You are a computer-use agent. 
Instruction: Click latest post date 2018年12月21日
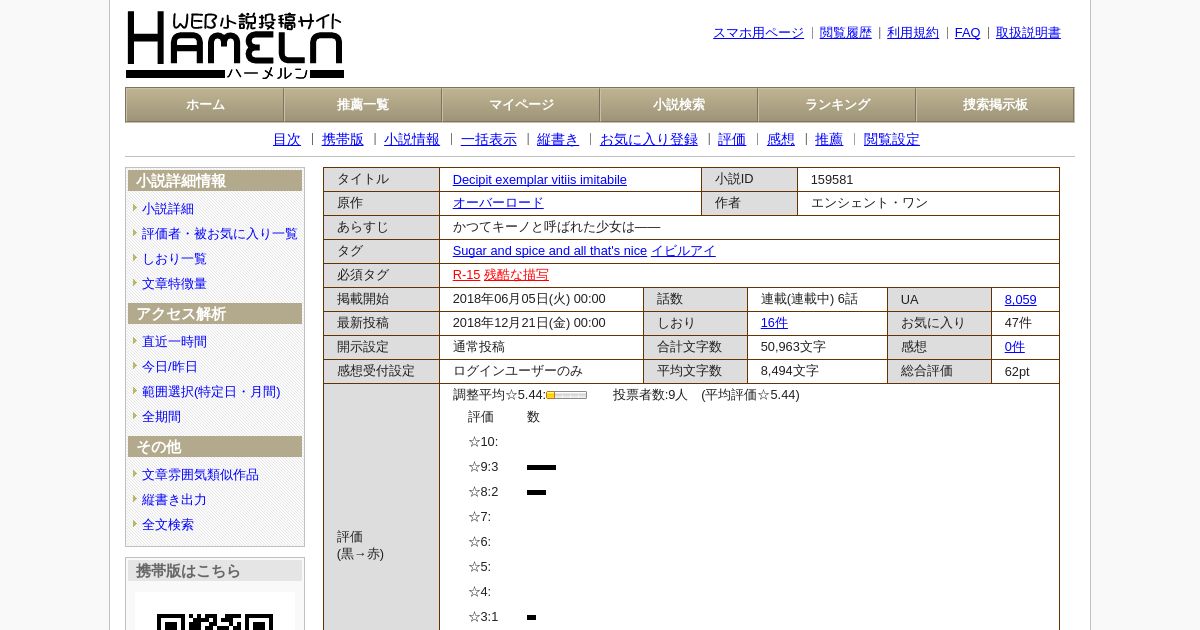click(x=529, y=324)
